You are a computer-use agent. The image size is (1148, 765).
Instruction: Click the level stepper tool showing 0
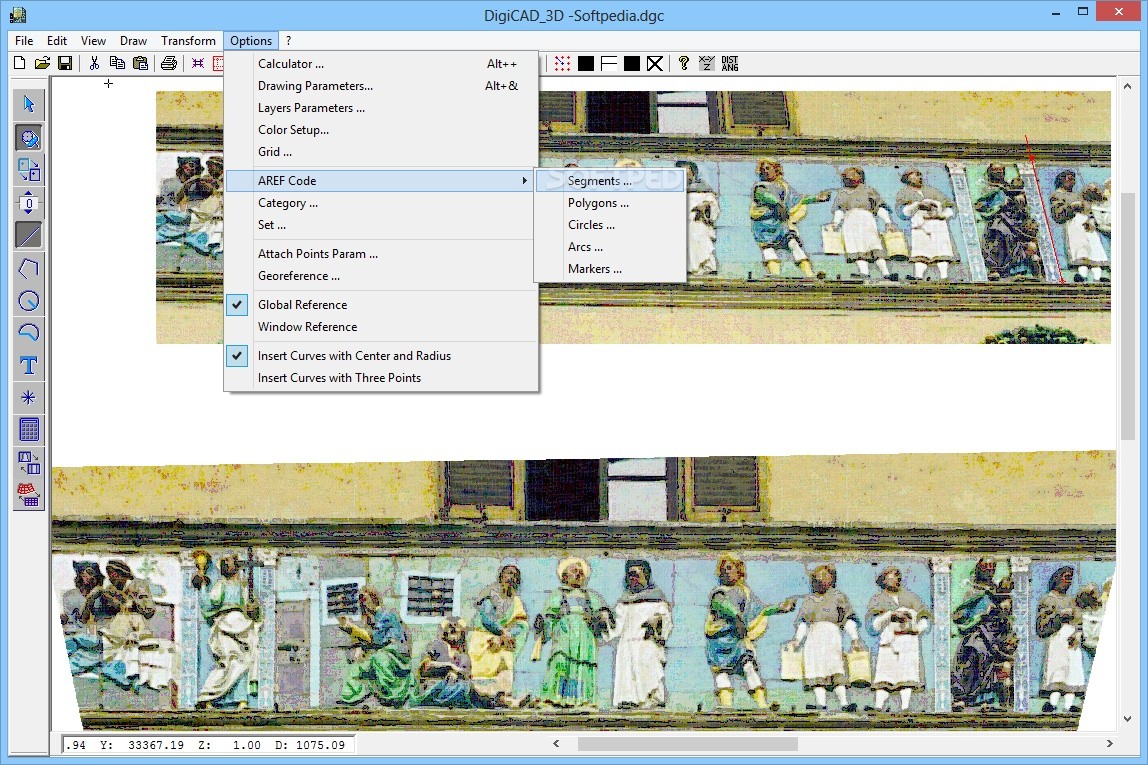[x=29, y=203]
